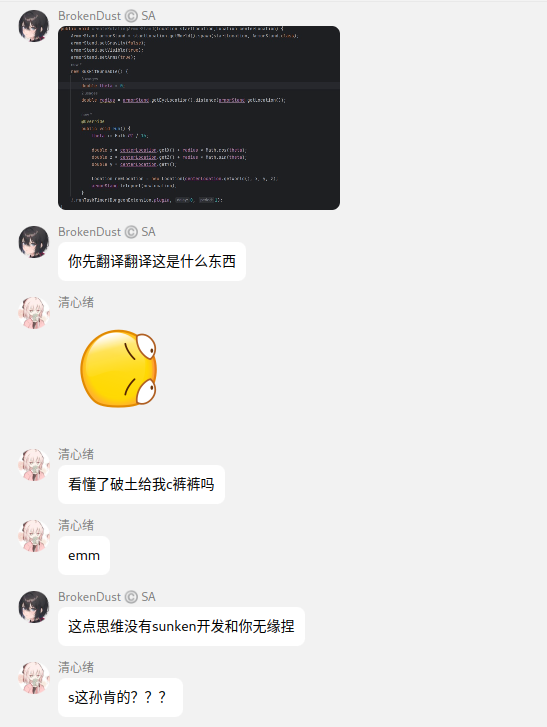
Task: Click BrokenDust's avatar beside the sunken message
Action: tap(33, 607)
